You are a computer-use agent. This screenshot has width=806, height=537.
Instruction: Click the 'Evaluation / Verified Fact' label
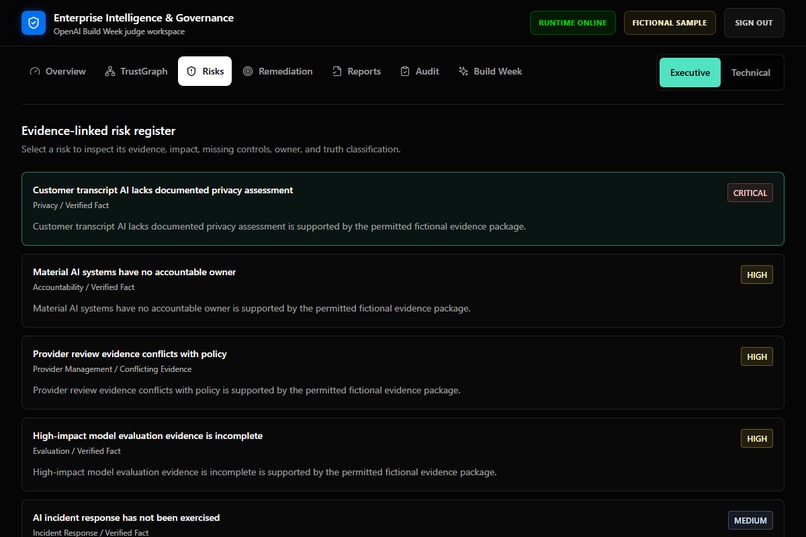coord(77,451)
